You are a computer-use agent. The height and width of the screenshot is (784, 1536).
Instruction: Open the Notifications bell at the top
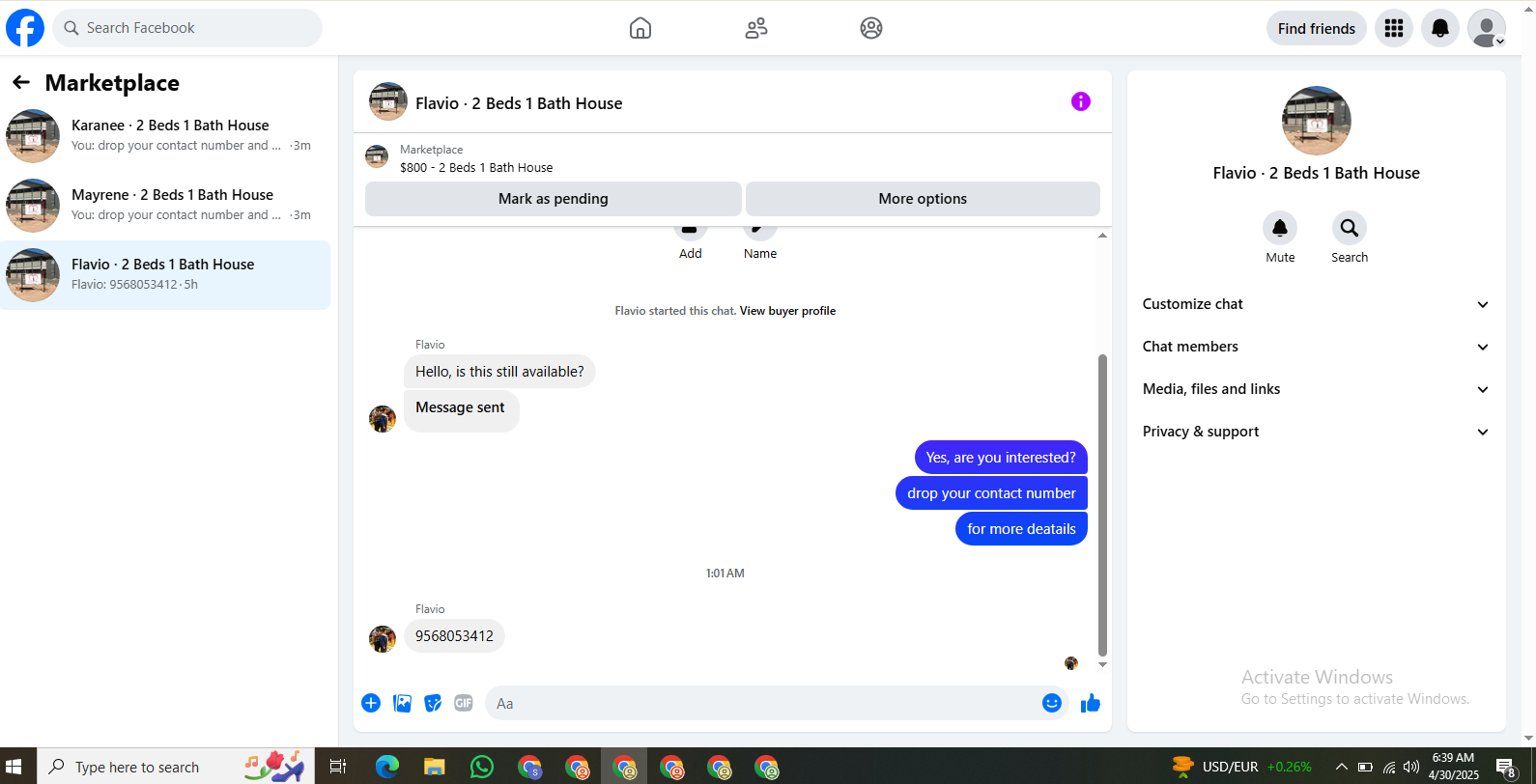point(1440,28)
